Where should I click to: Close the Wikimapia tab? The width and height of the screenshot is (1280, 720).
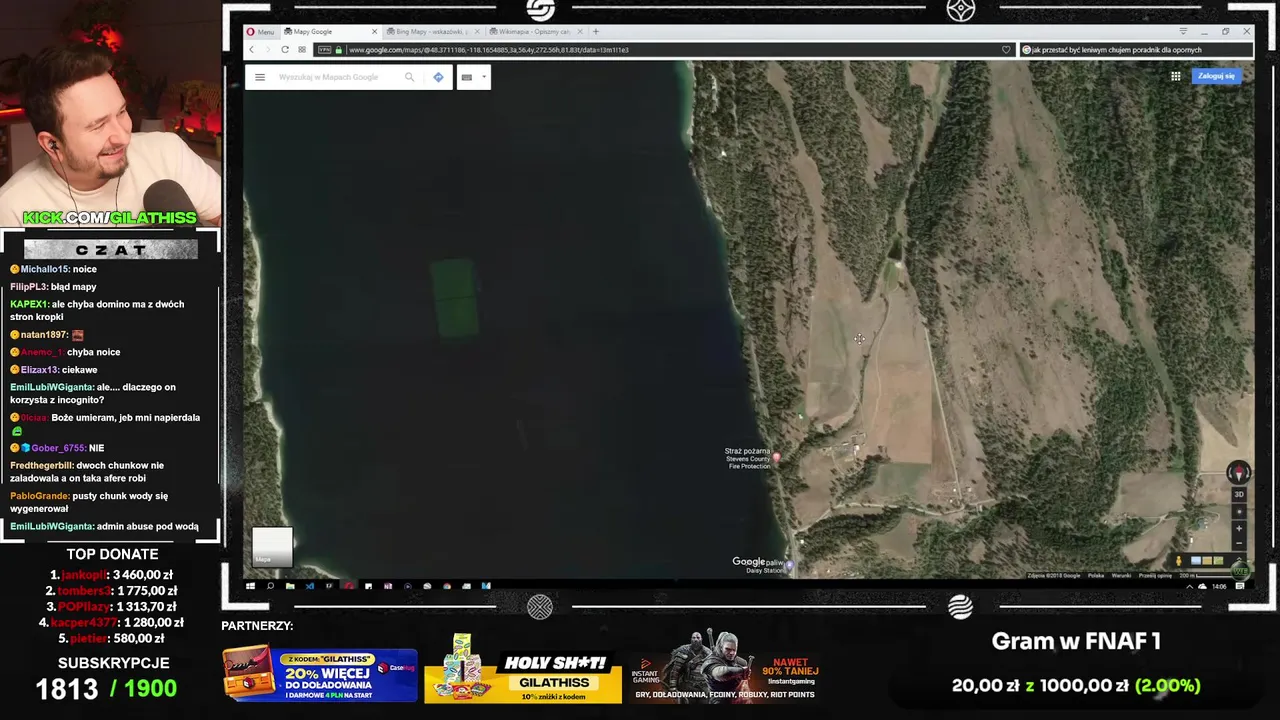(580, 32)
